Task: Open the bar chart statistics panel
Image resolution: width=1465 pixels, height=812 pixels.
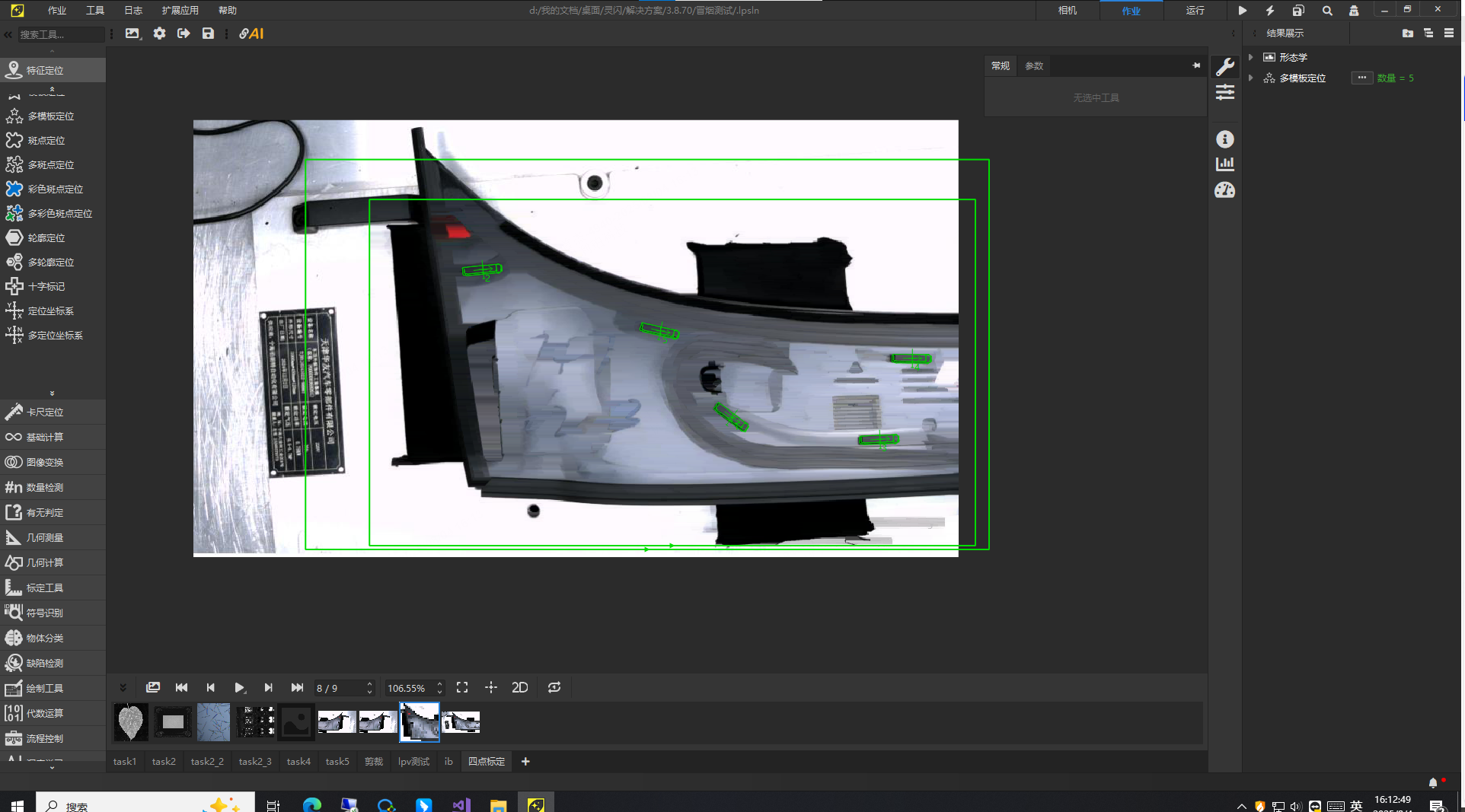Action: coord(1225,164)
